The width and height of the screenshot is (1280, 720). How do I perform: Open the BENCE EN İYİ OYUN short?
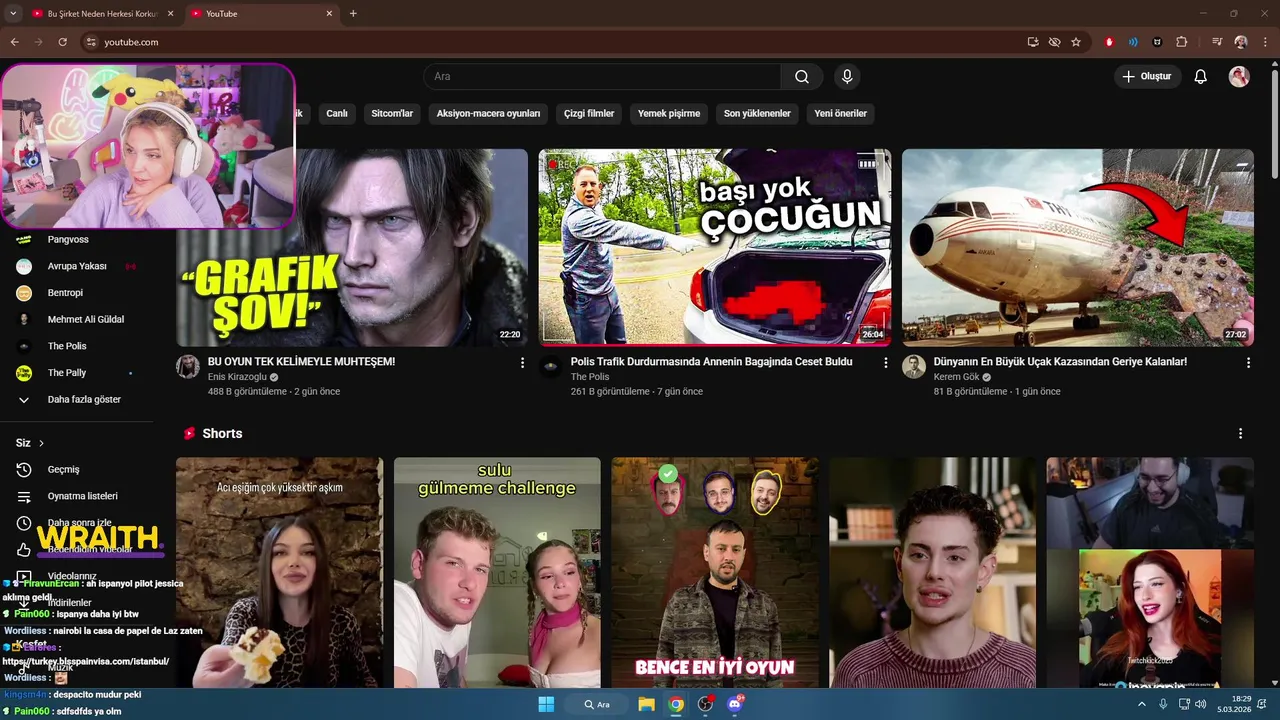point(715,573)
